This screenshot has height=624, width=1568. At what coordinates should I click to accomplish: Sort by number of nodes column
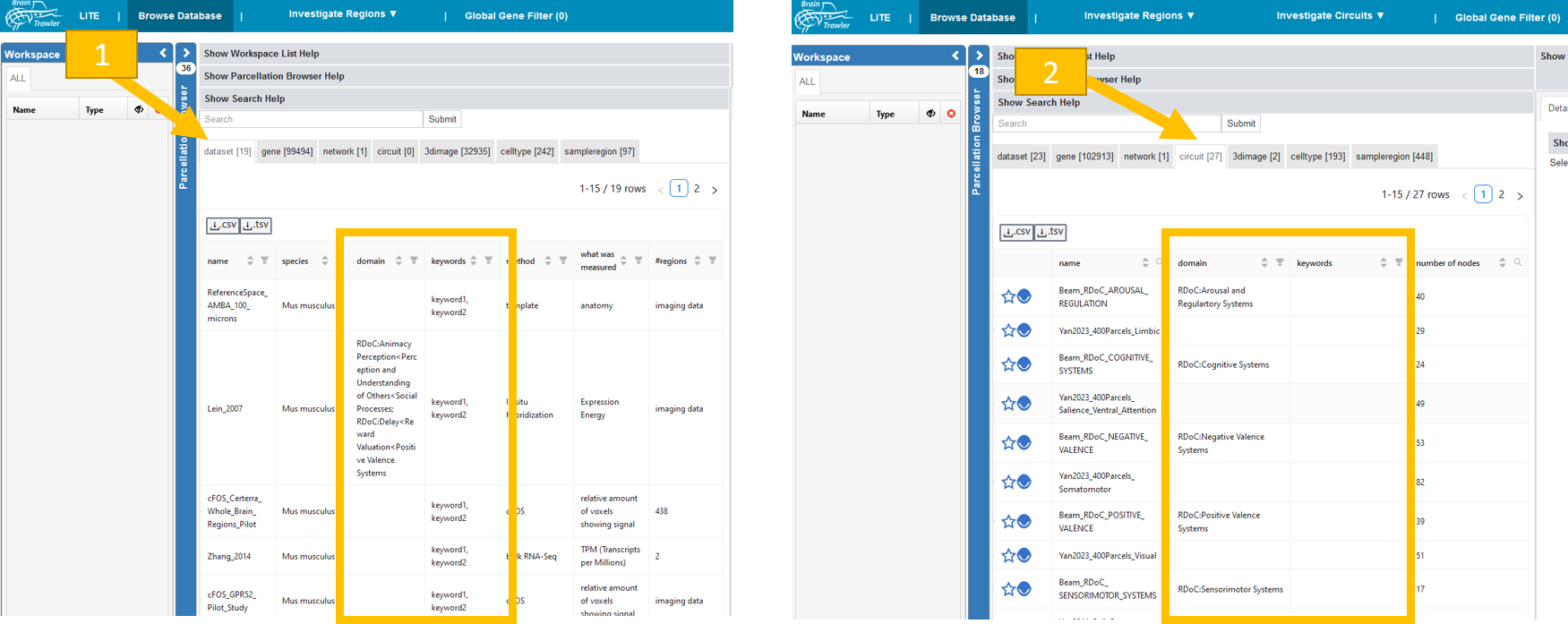[x=1502, y=262]
